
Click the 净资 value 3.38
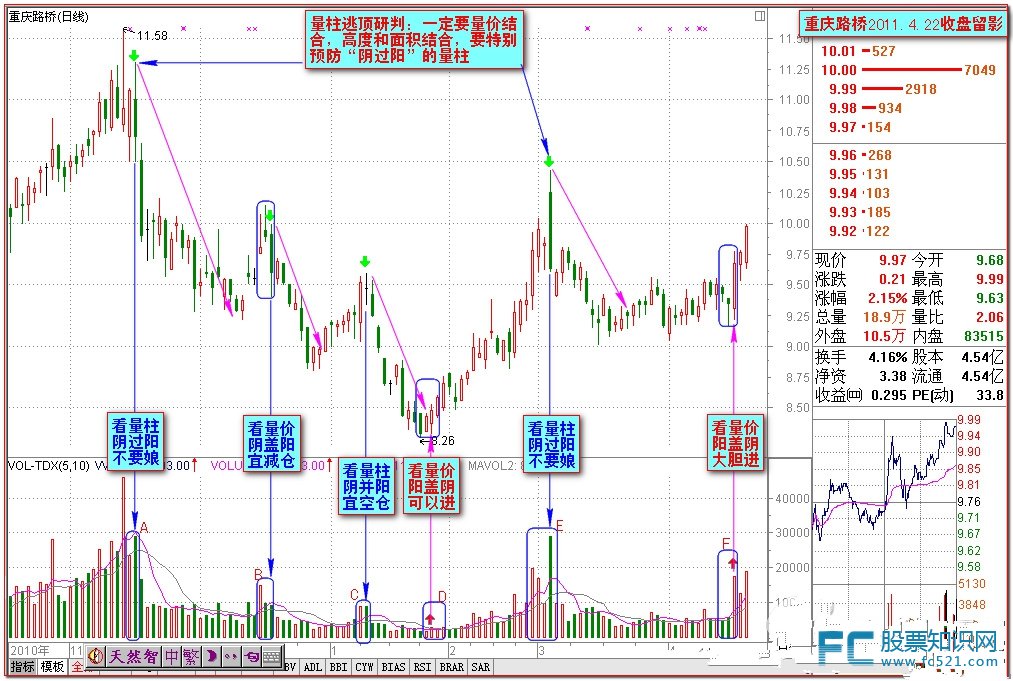892,376
